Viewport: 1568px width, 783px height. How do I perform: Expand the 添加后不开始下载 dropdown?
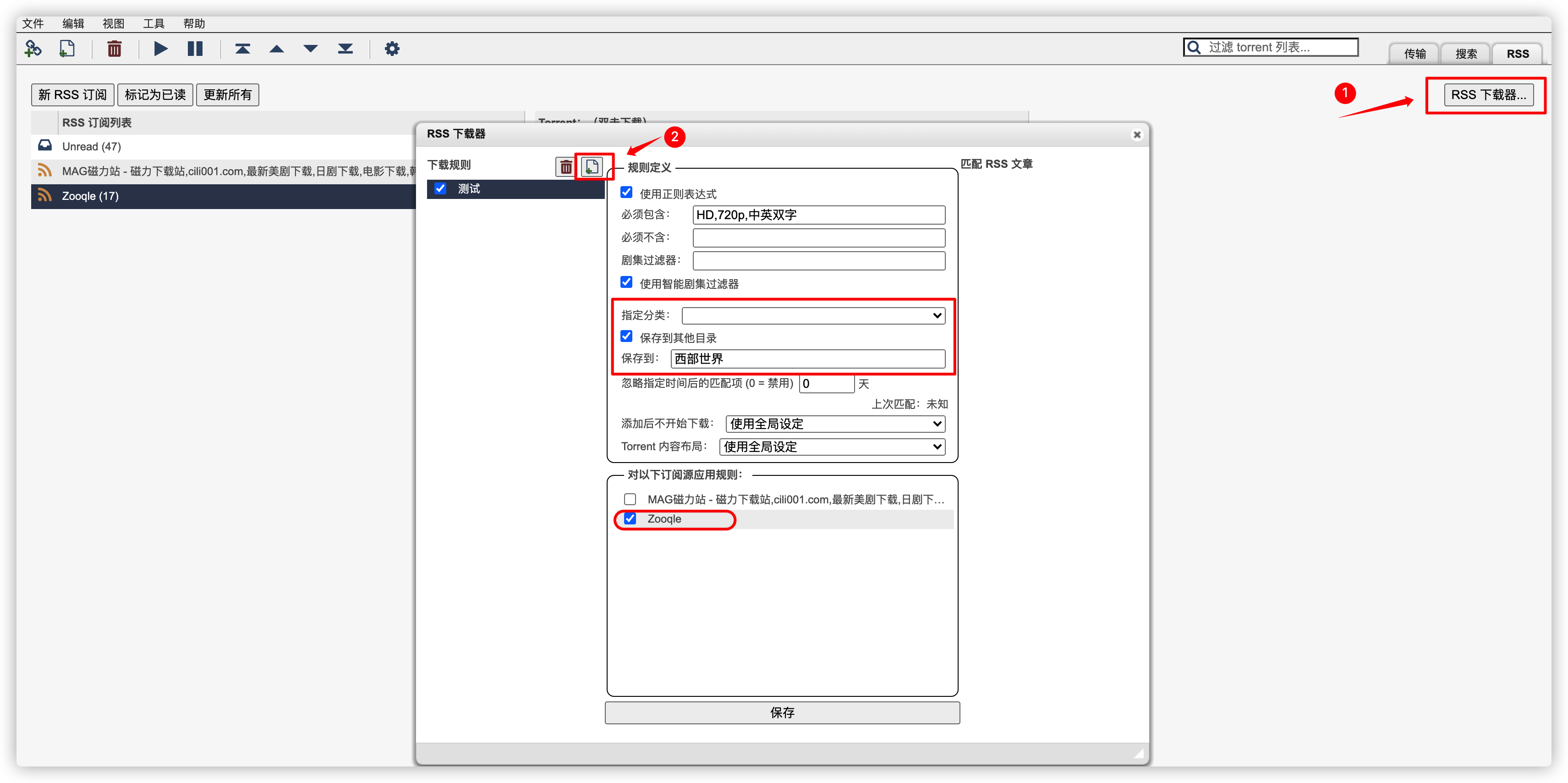click(x=835, y=424)
